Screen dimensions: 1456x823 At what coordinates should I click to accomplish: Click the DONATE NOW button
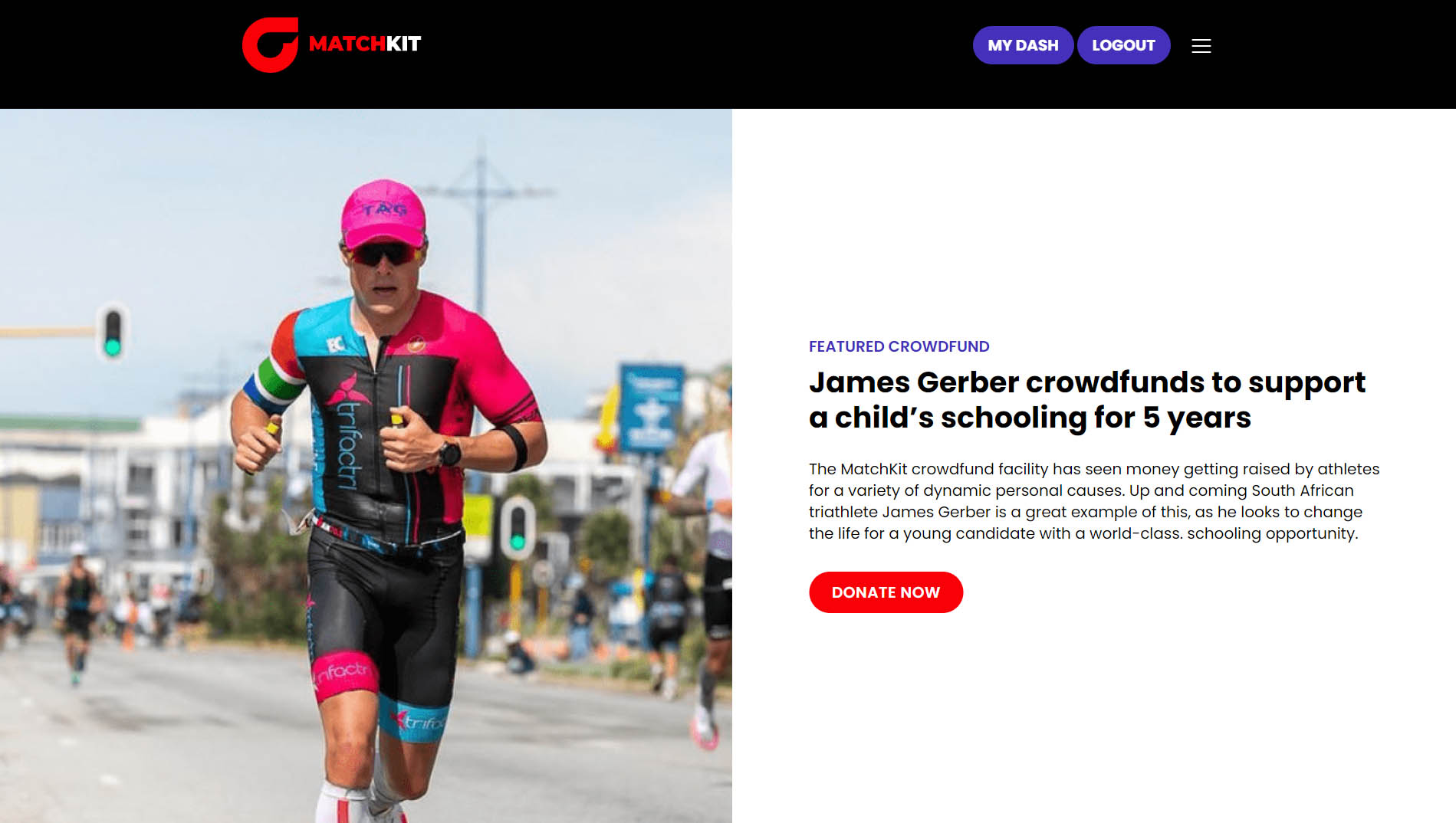tap(886, 592)
